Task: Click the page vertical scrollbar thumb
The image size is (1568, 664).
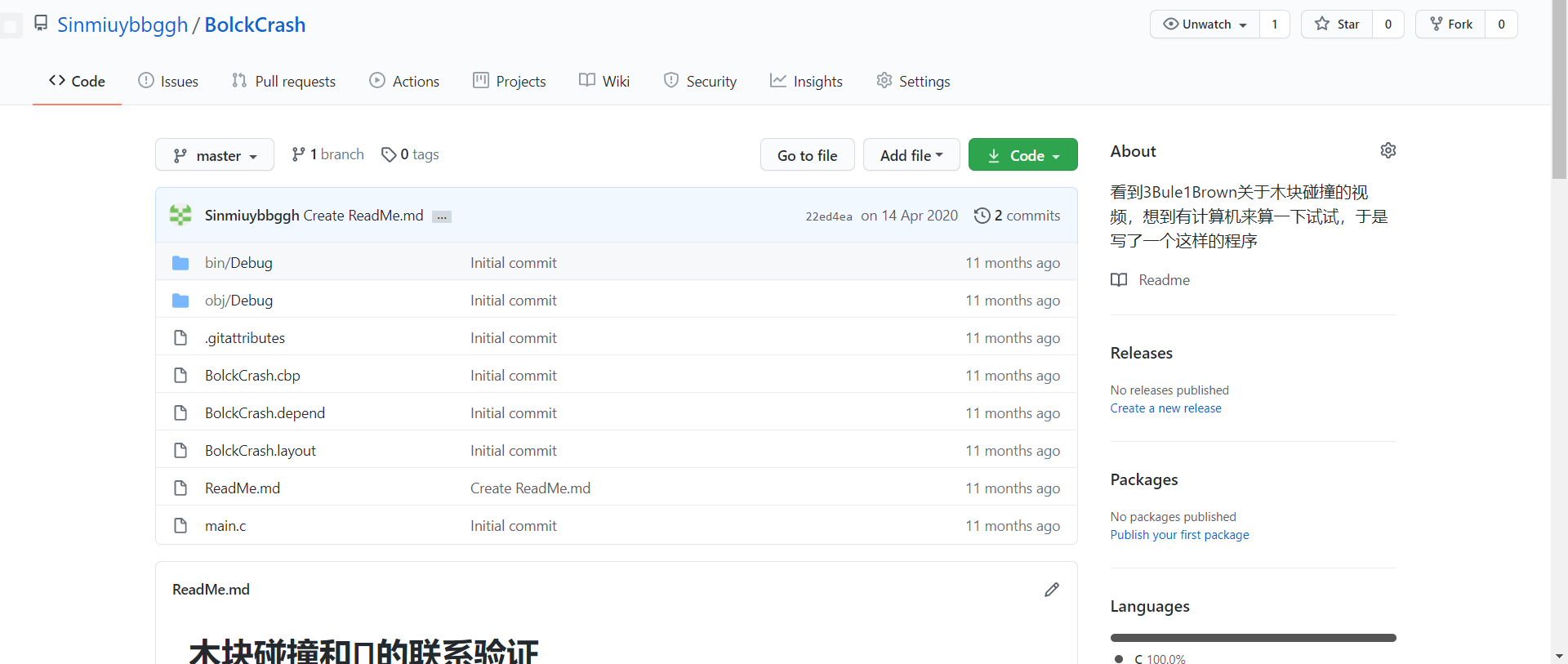Action: 1559,90
